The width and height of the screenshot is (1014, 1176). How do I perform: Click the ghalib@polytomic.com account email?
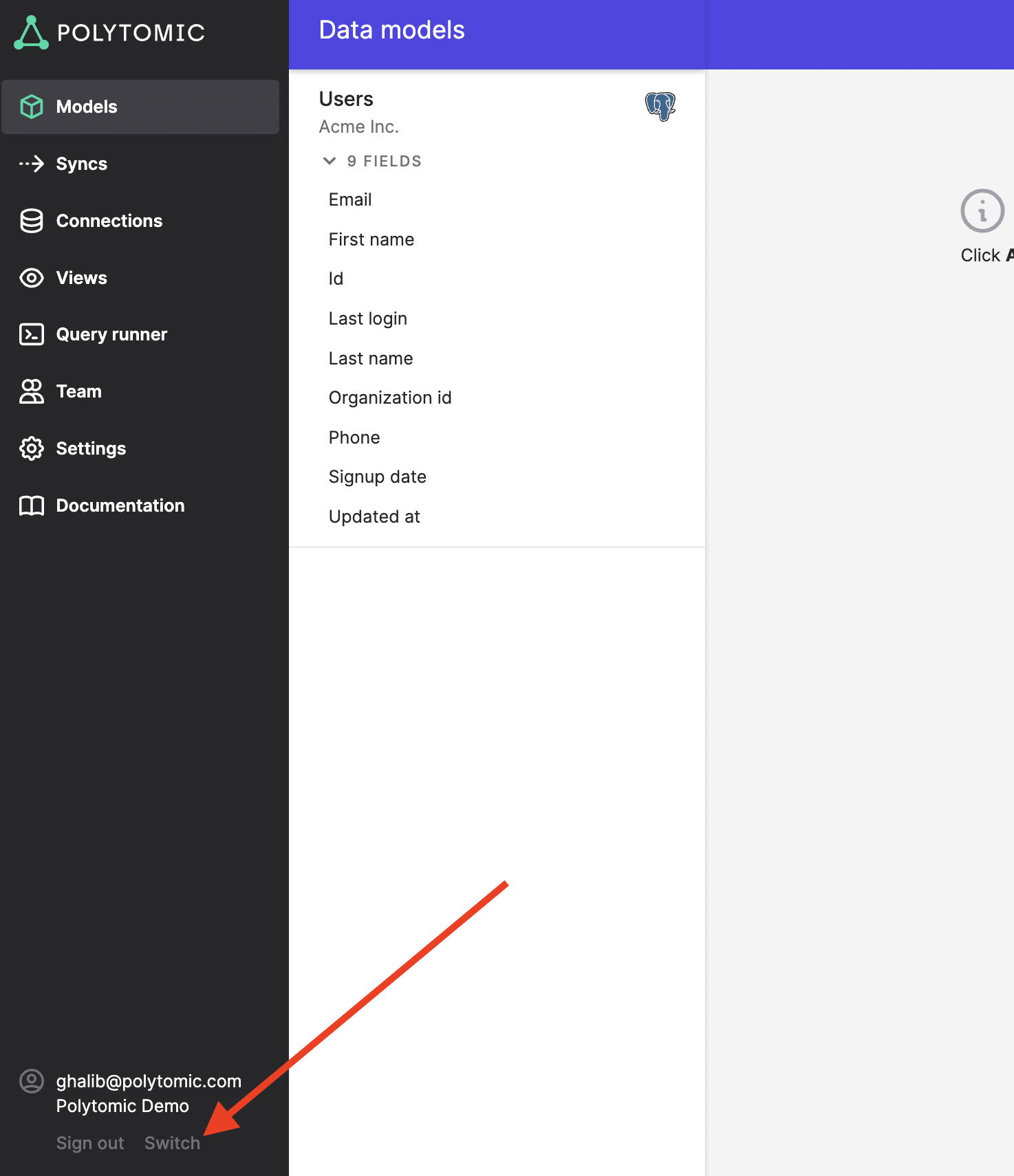[149, 1081]
